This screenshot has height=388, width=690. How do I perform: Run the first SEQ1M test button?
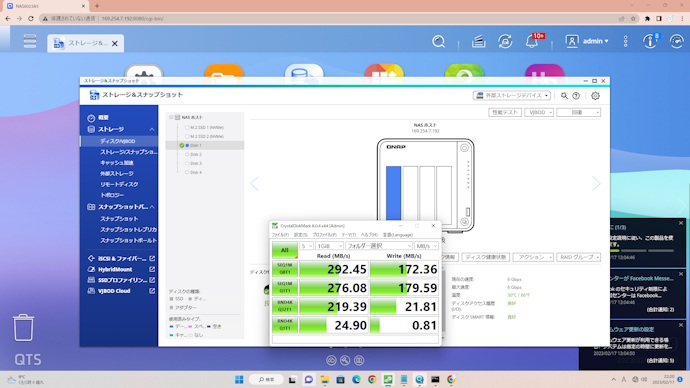(x=285, y=269)
